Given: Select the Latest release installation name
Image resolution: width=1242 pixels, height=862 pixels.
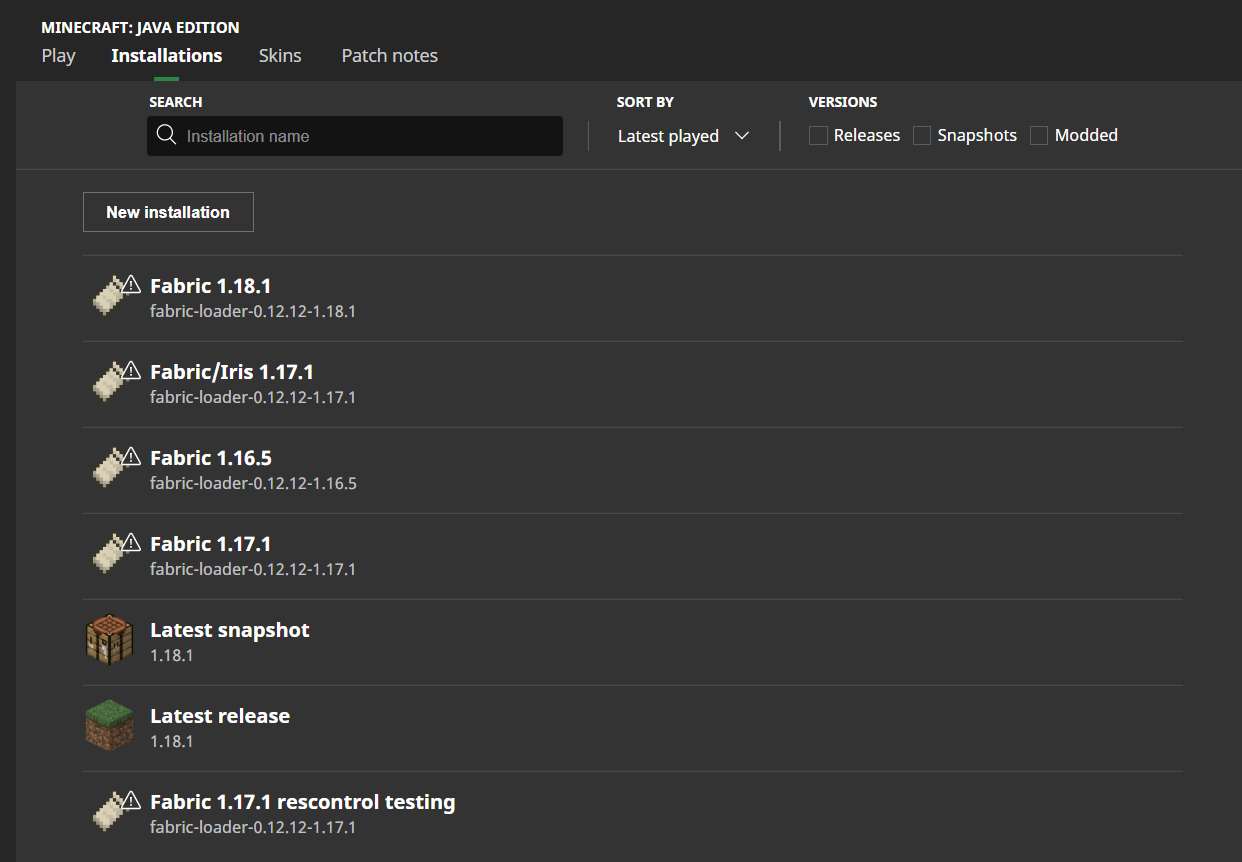Looking at the screenshot, I should [x=220, y=716].
